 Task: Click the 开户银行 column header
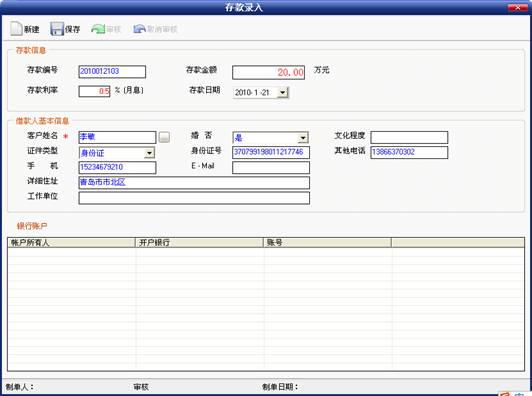[200, 243]
